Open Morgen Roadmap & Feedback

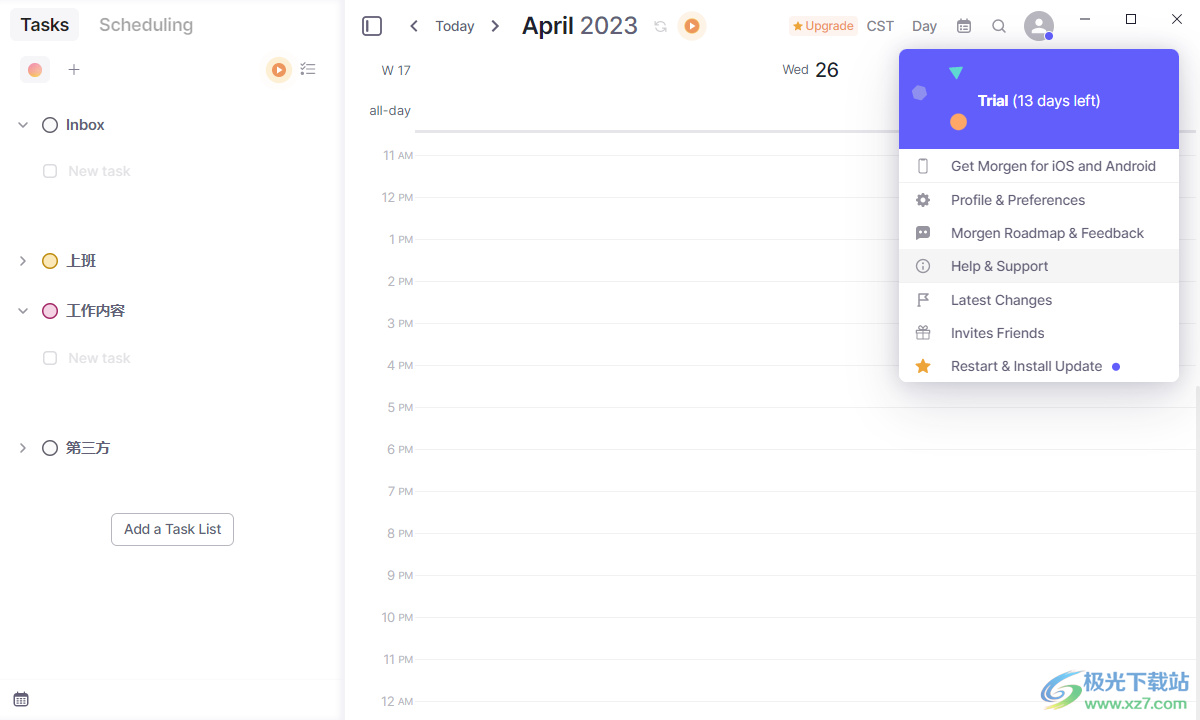click(x=1039, y=233)
